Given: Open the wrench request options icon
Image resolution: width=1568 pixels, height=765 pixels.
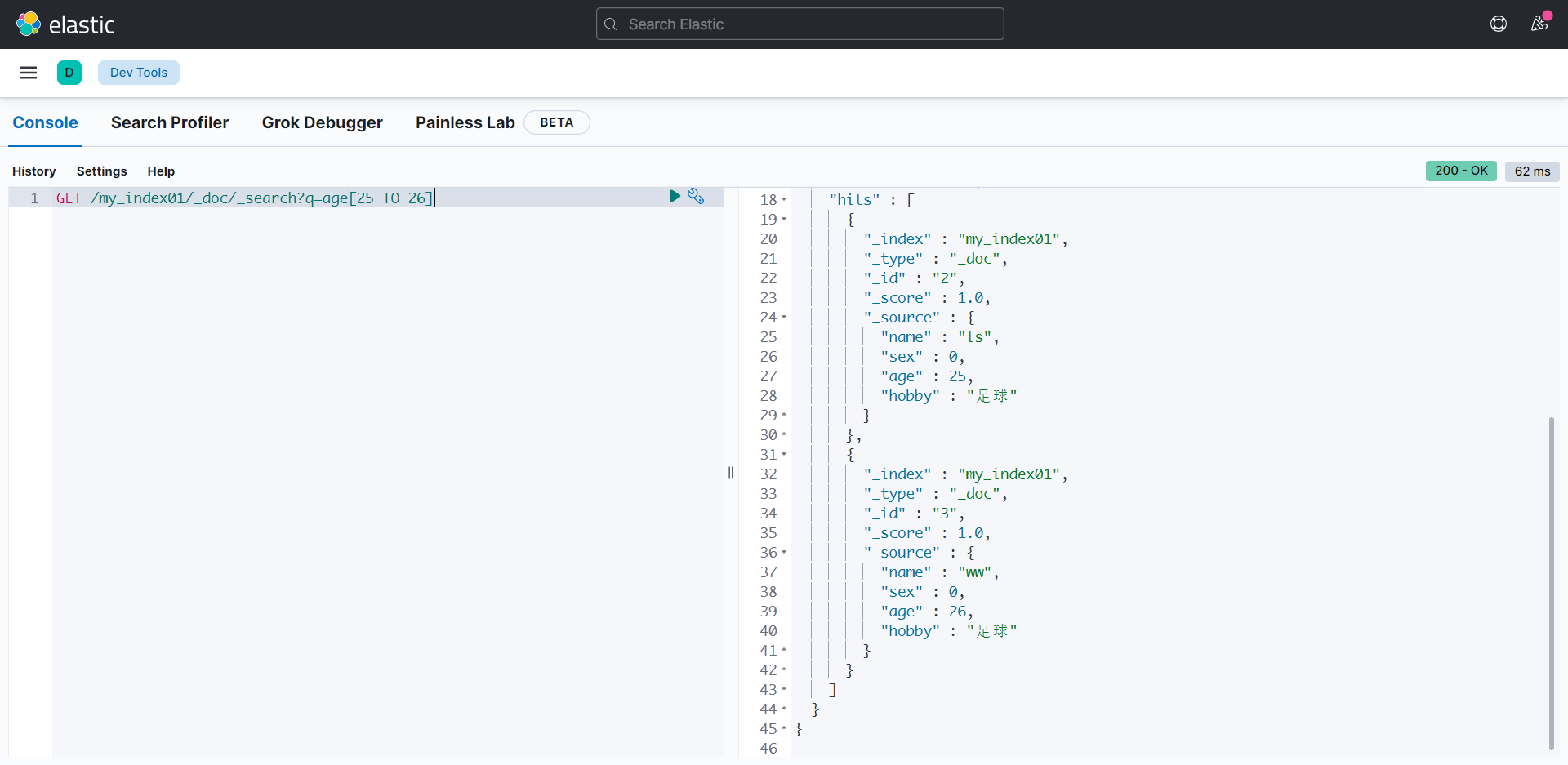Looking at the screenshot, I should (x=696, y=196).
